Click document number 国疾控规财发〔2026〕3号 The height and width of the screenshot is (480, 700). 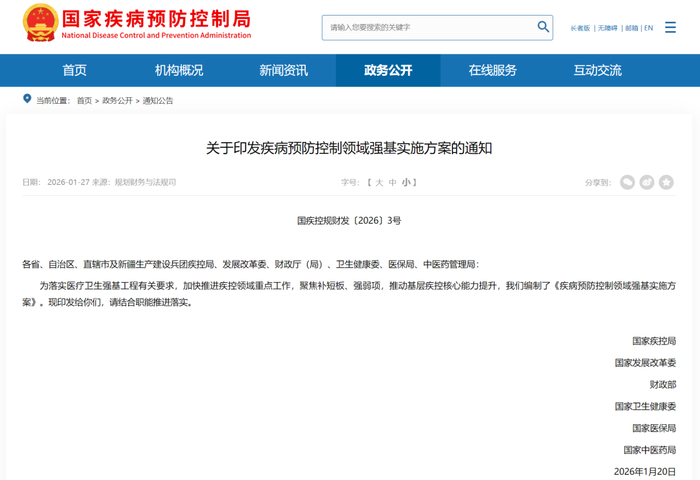click(349, 221)
